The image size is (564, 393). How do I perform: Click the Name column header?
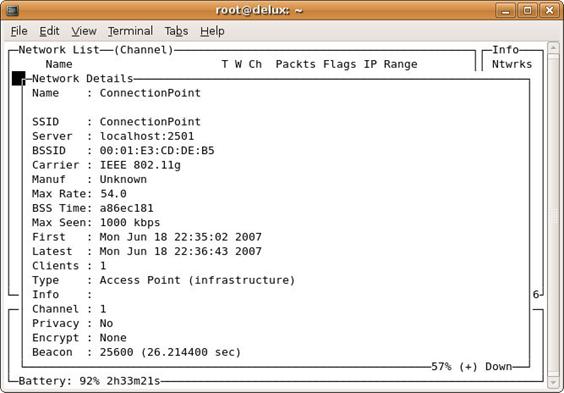tap(59, 64)
